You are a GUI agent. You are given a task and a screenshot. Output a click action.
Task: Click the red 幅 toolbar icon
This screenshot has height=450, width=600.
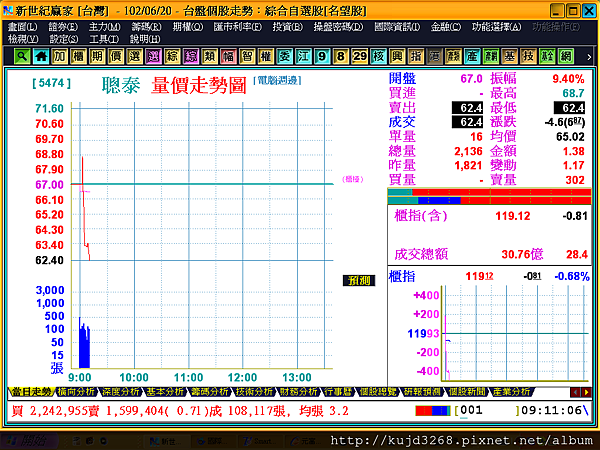(228, 56)
